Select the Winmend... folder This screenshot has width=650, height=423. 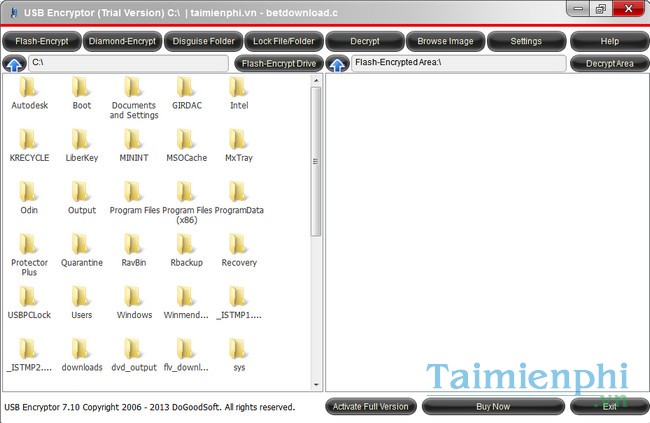pyautogui.click(x=186, y=303)
